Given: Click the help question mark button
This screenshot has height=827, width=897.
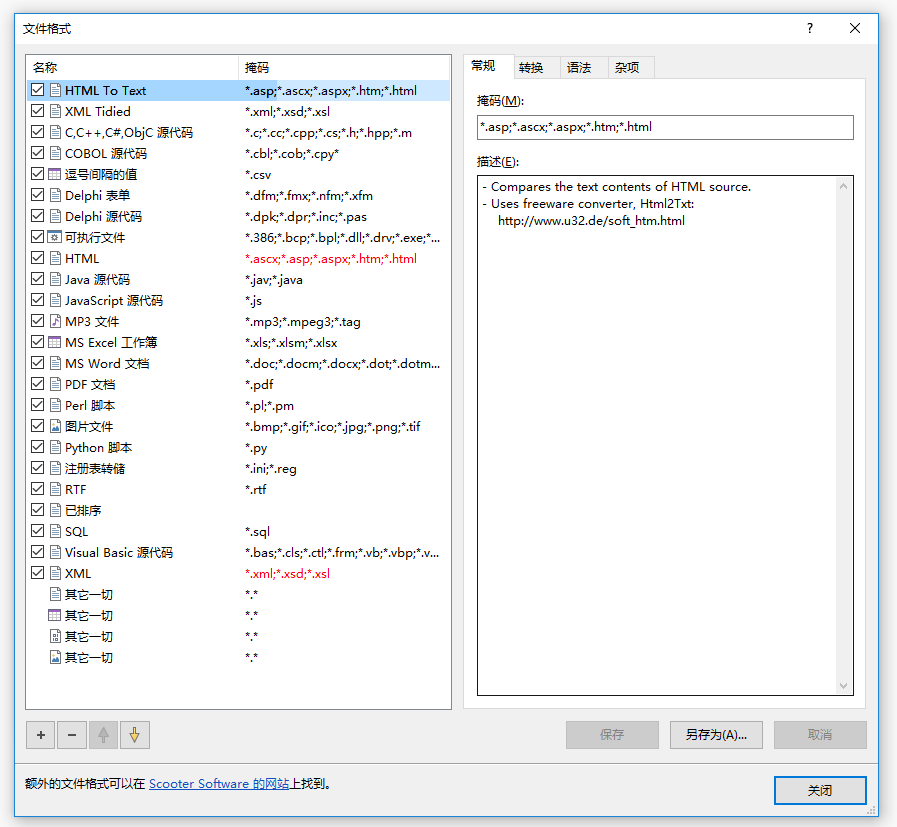Looking at the screenshot, I should (810, 28).
